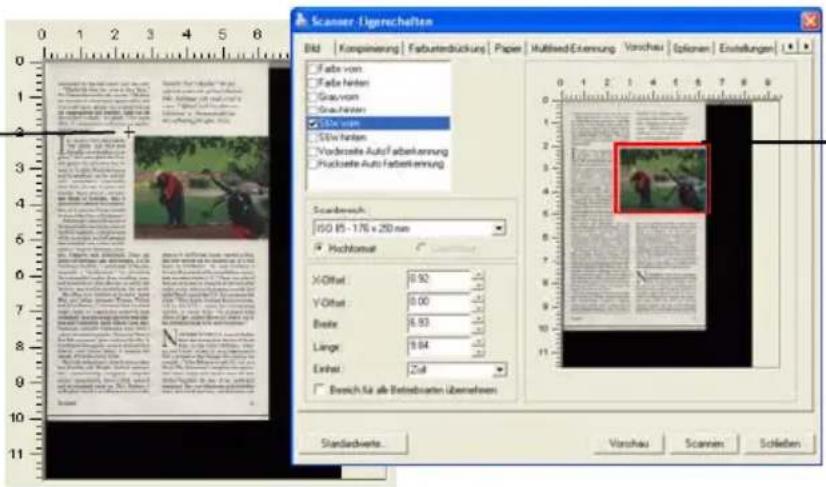Start scanning with the Scannen button
826x487 pixels.
click(704, 443)
